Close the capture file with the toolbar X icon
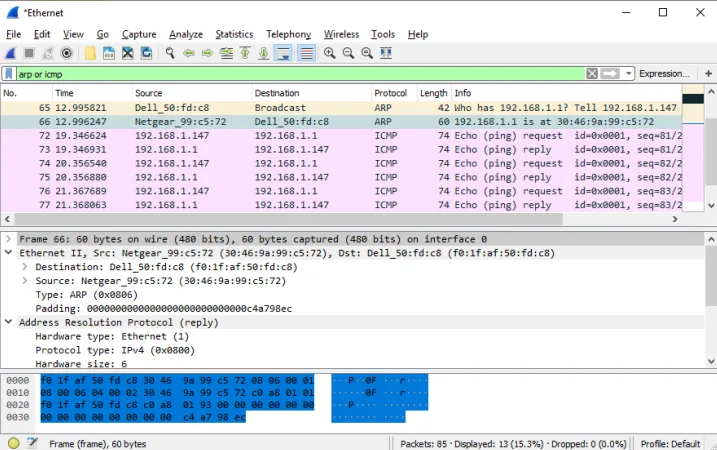The height and width of the screenshot is (450, 717). tap(128, 53)
